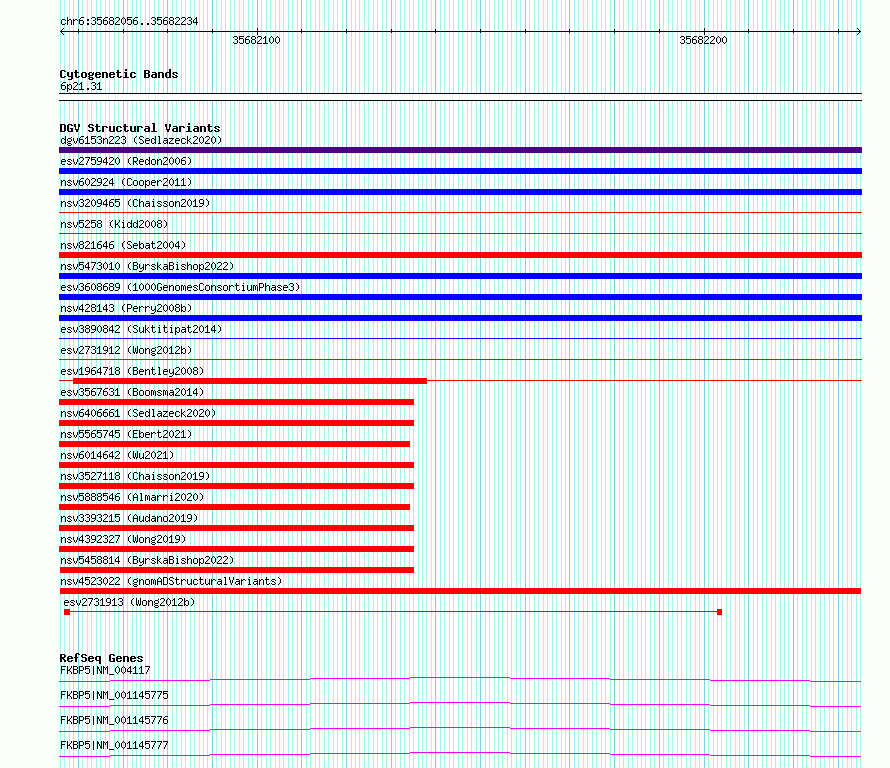Click the red bar under nsv5458814

click(237, 570)
